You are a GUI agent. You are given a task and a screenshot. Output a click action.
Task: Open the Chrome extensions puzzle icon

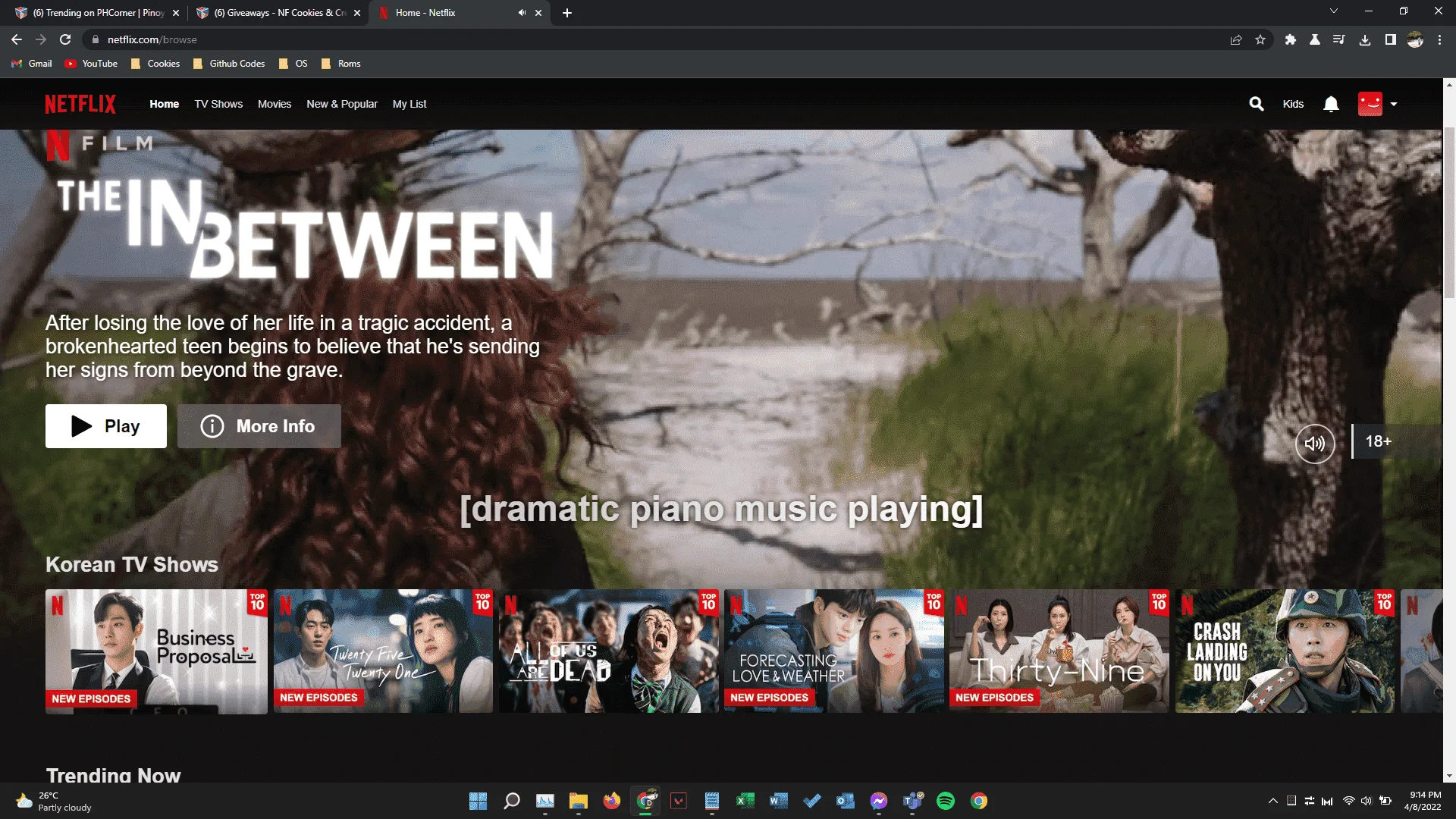[1290, 39]
